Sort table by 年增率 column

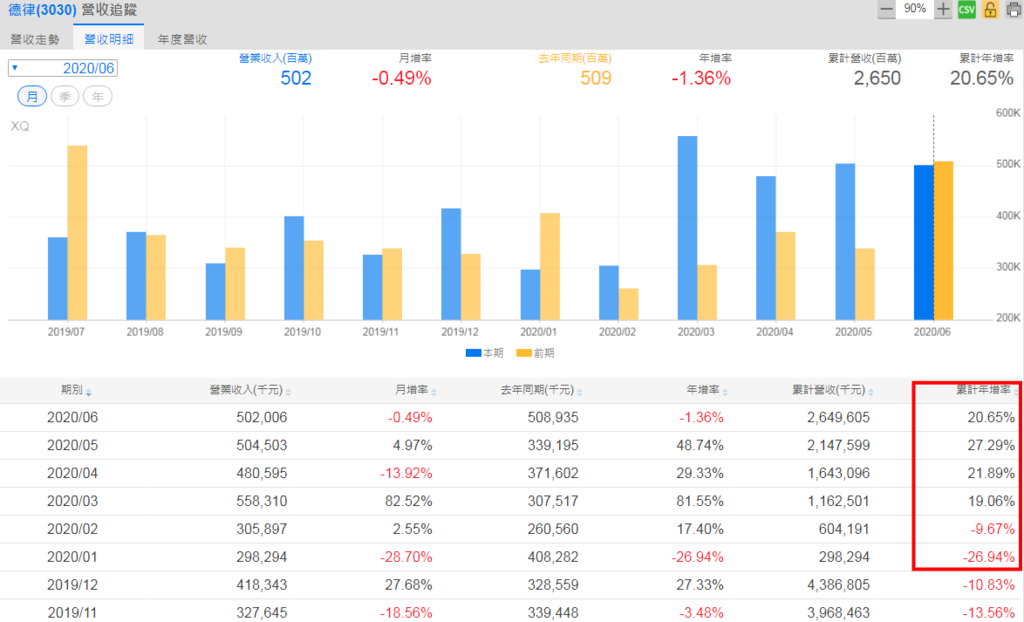pyautogui.click(x=707, y=390)
